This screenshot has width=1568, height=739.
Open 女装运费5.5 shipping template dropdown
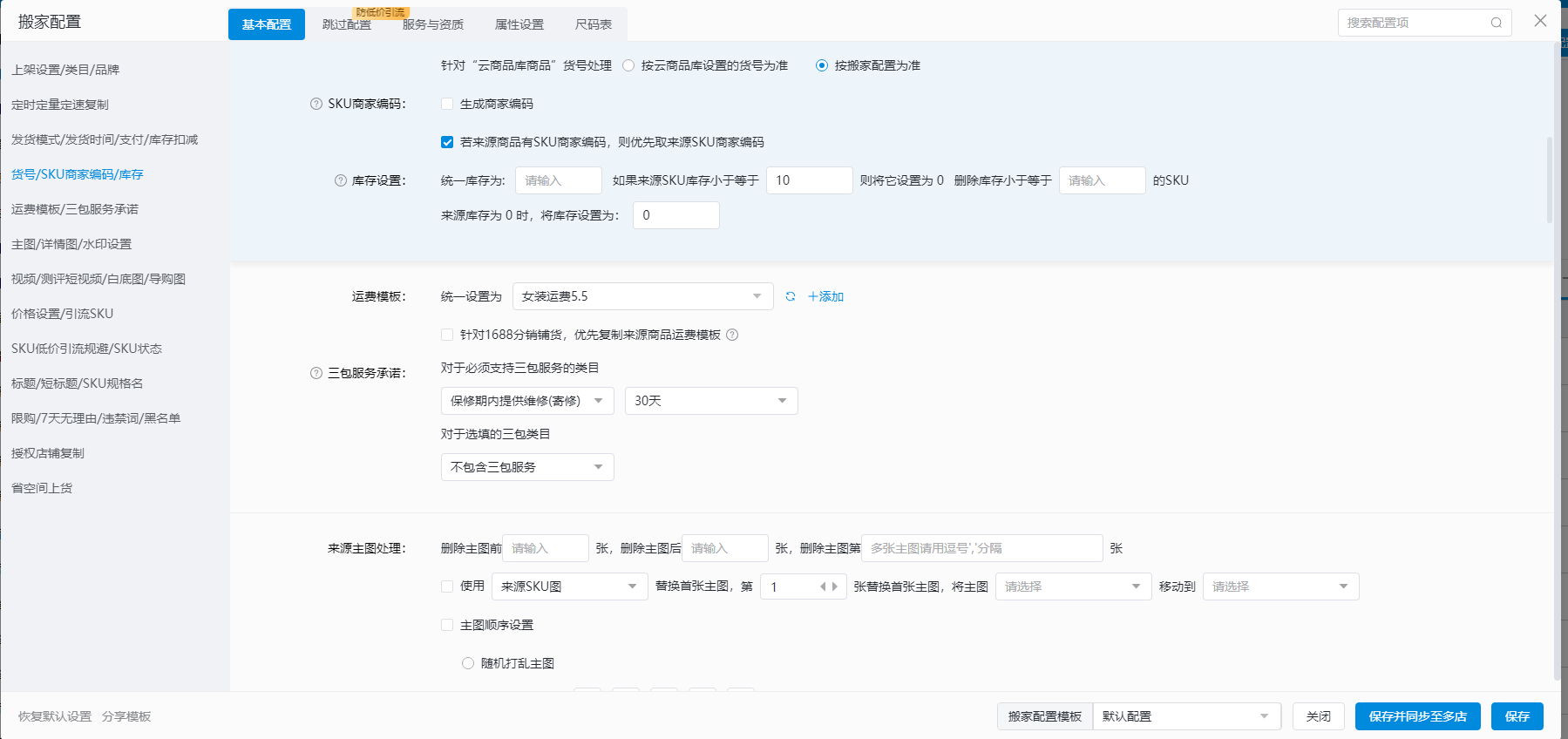pyautogui.click(x=642, y=296)
